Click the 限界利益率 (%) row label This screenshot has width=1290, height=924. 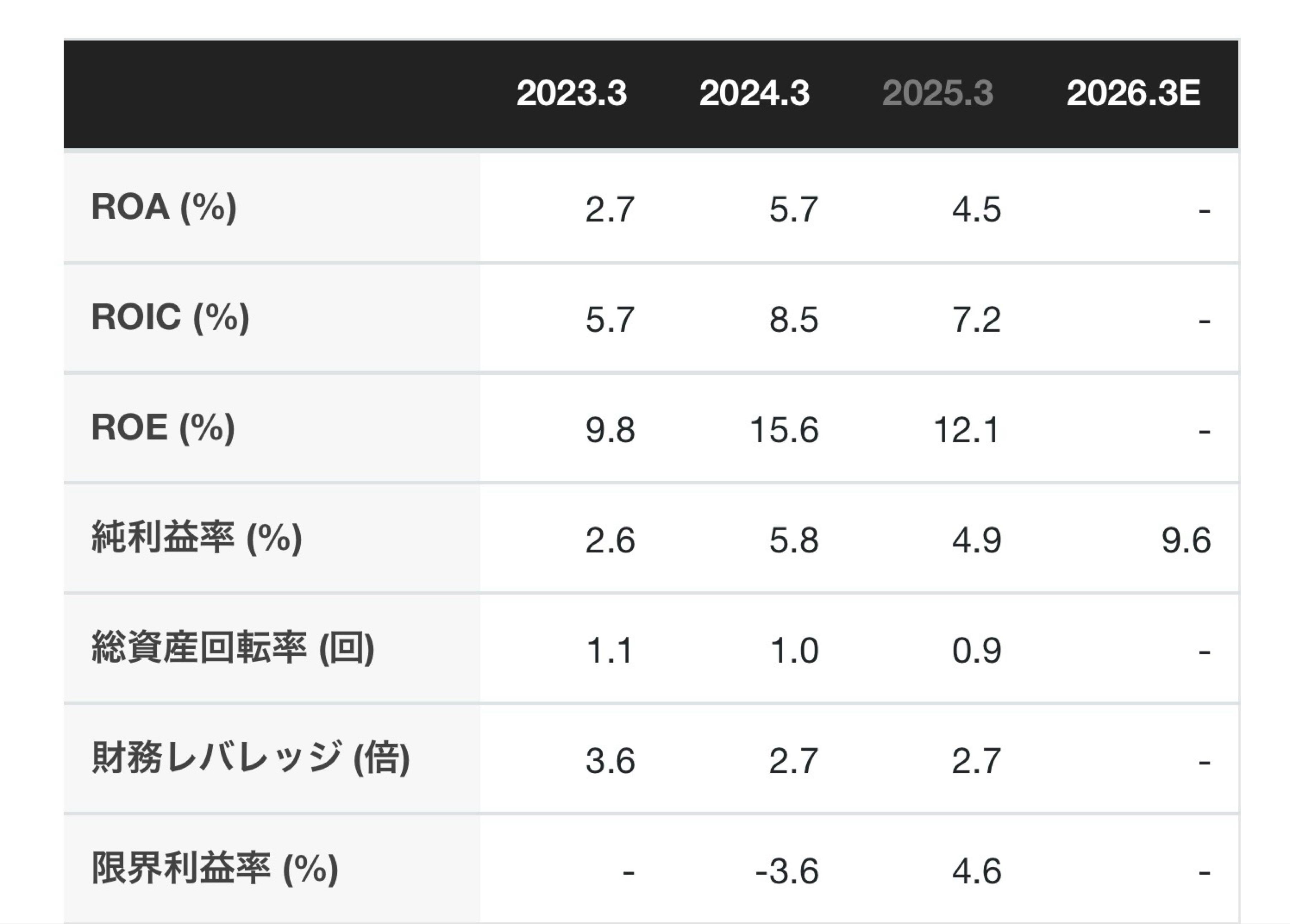215,869
